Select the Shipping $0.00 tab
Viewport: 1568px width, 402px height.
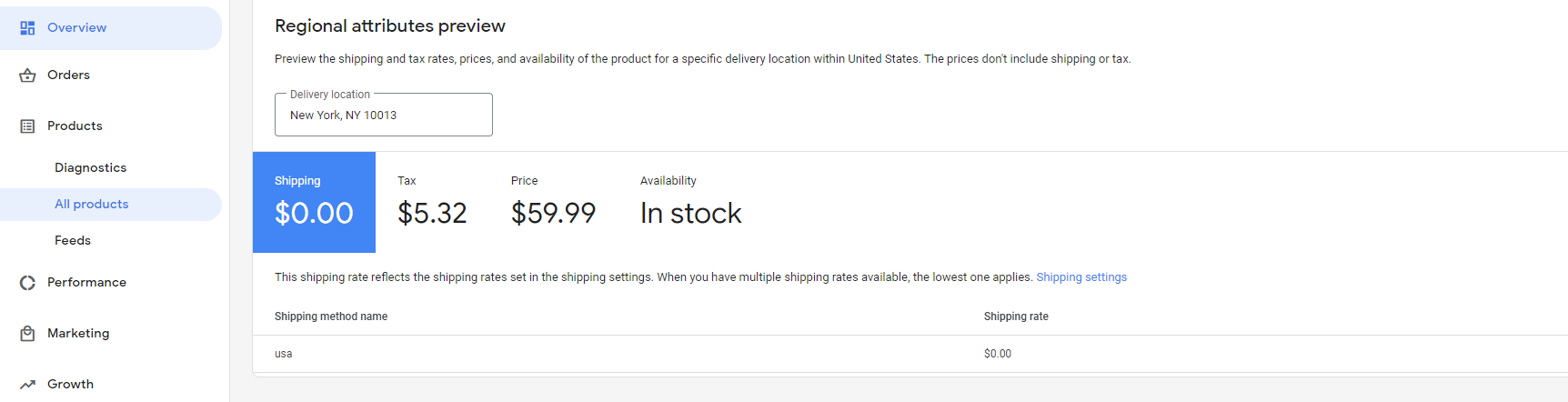314,202
